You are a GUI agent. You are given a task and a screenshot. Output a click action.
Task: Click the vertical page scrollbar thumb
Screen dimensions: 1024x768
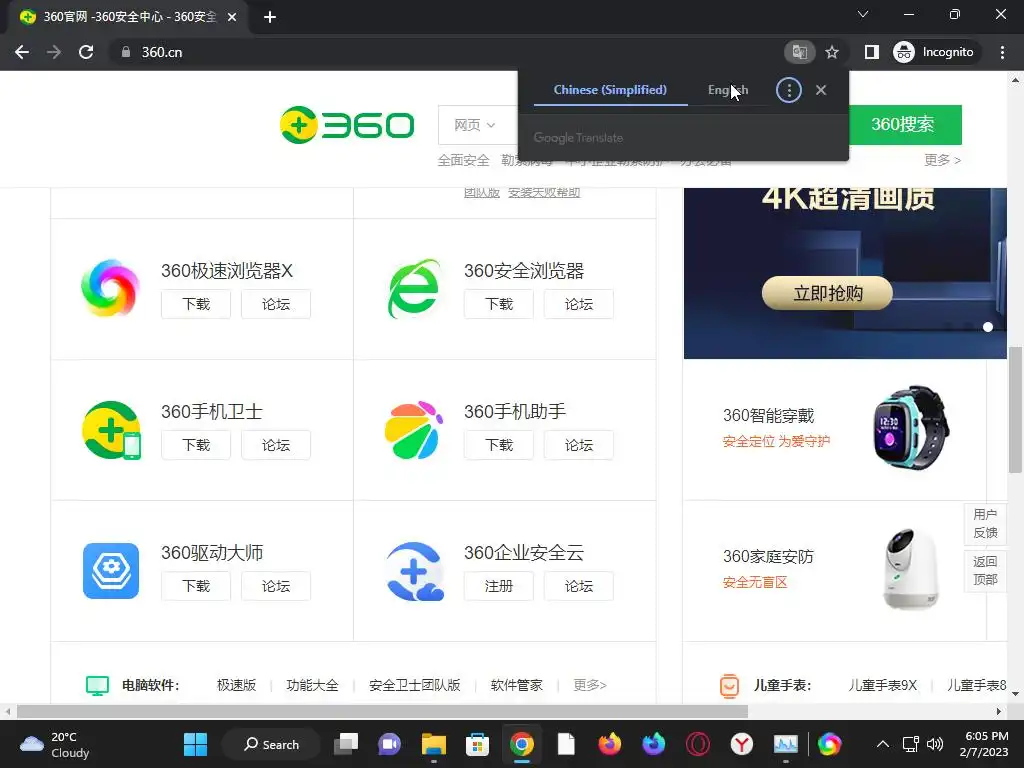[x=1015, y=409]
